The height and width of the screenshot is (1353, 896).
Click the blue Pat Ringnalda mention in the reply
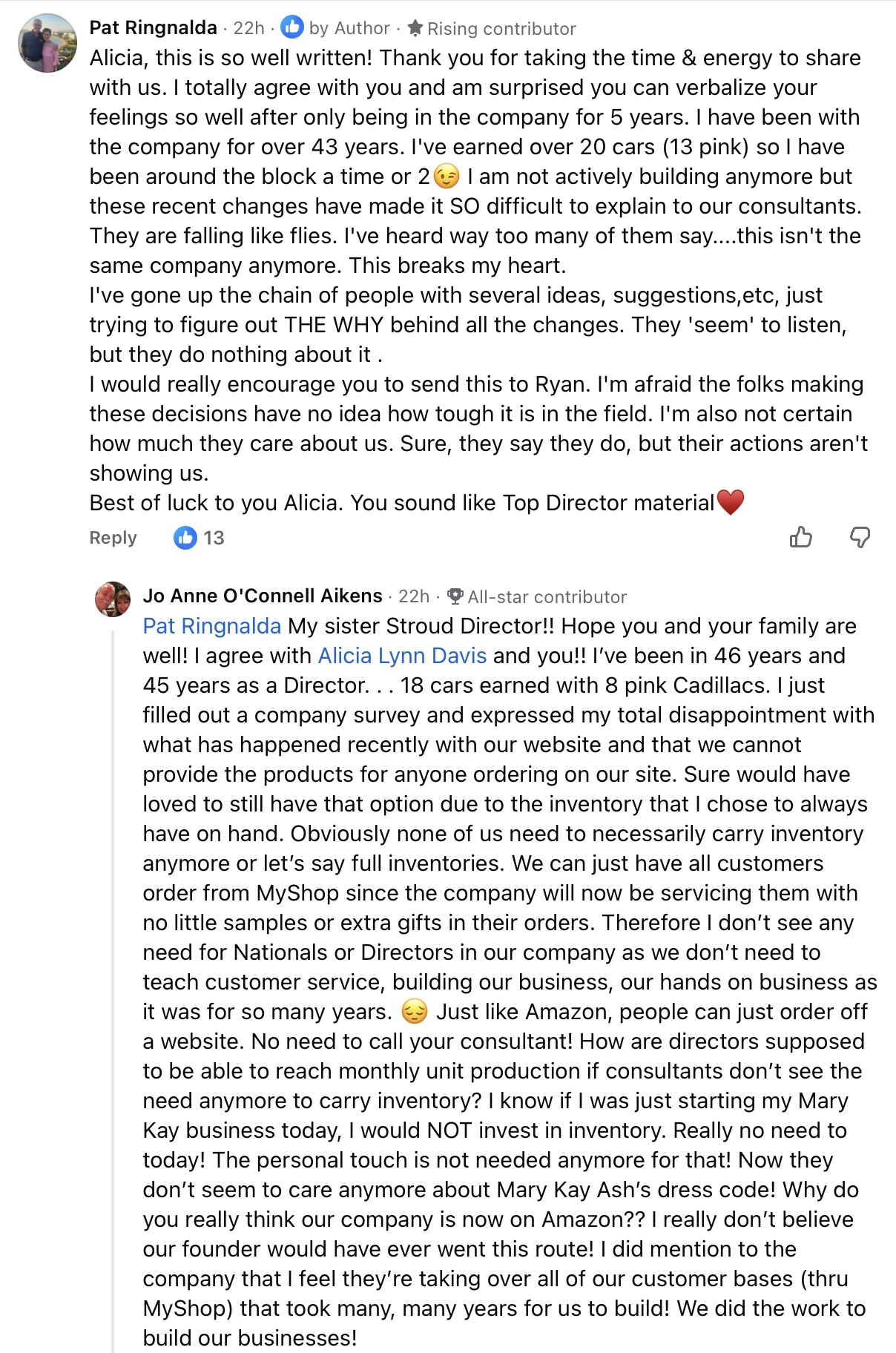(211, 626)
